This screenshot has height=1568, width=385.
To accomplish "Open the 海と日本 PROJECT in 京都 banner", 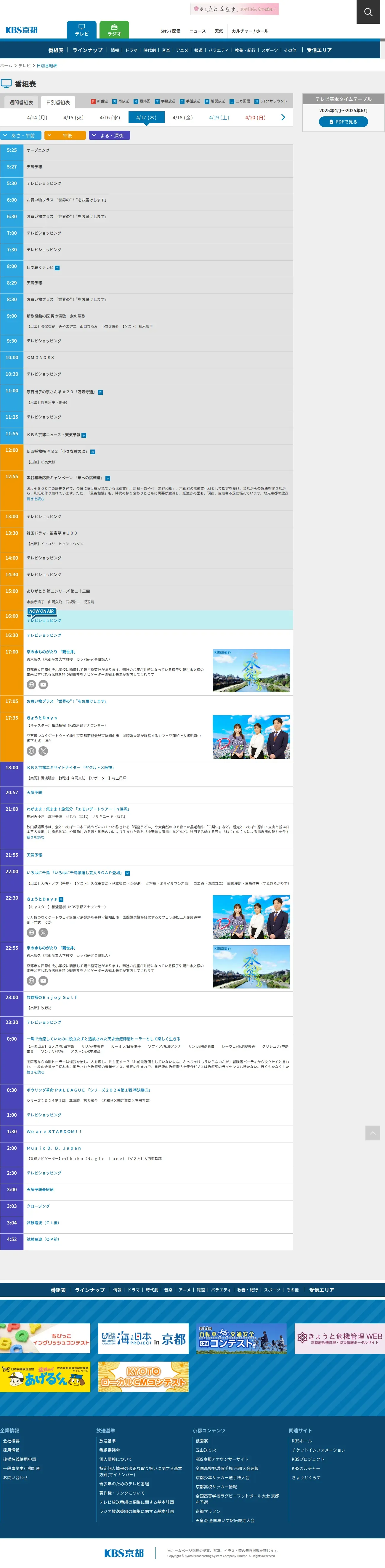I will tap(143, 1339).
